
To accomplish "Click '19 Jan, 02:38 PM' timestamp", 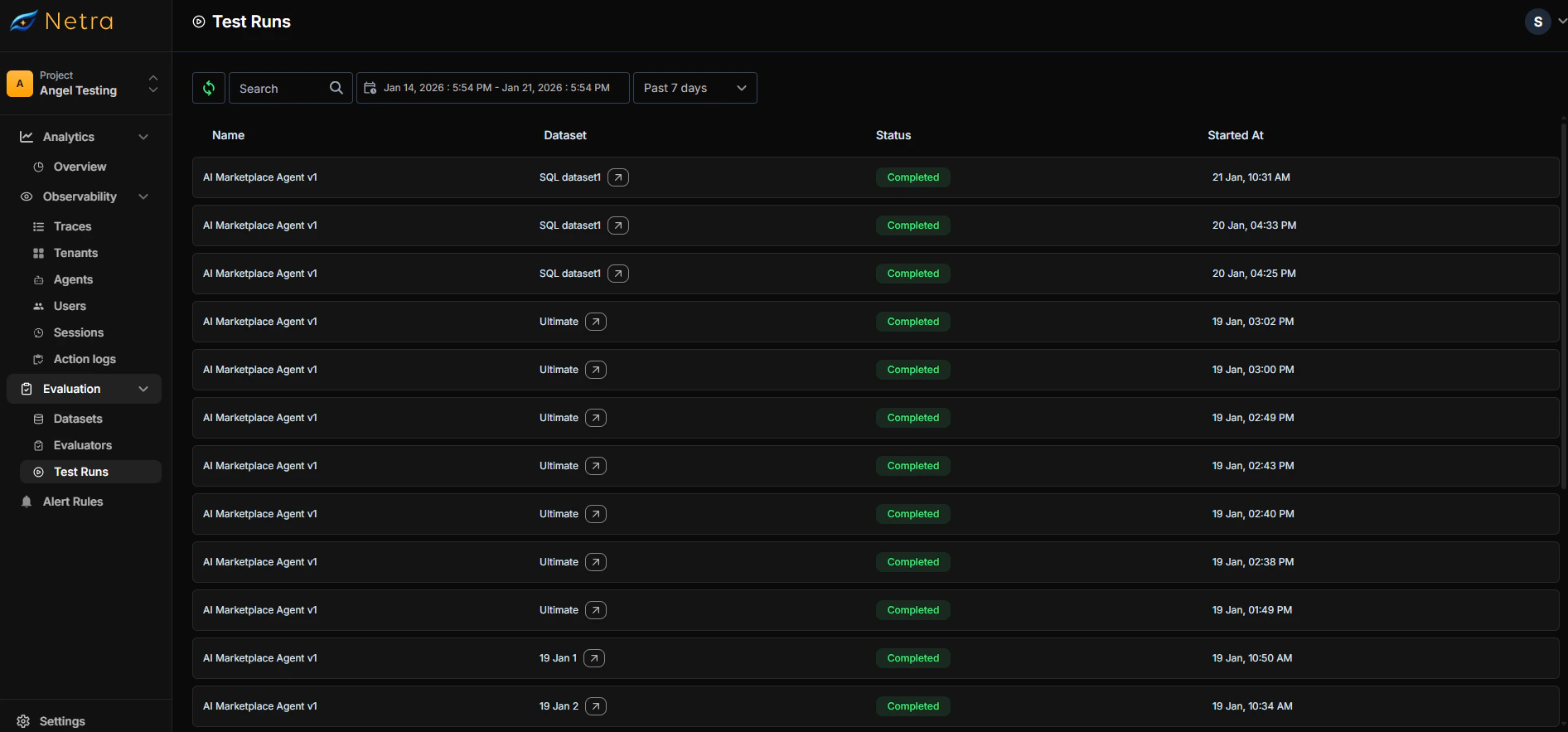I will pyautogui.click(x=1253, y=562).
